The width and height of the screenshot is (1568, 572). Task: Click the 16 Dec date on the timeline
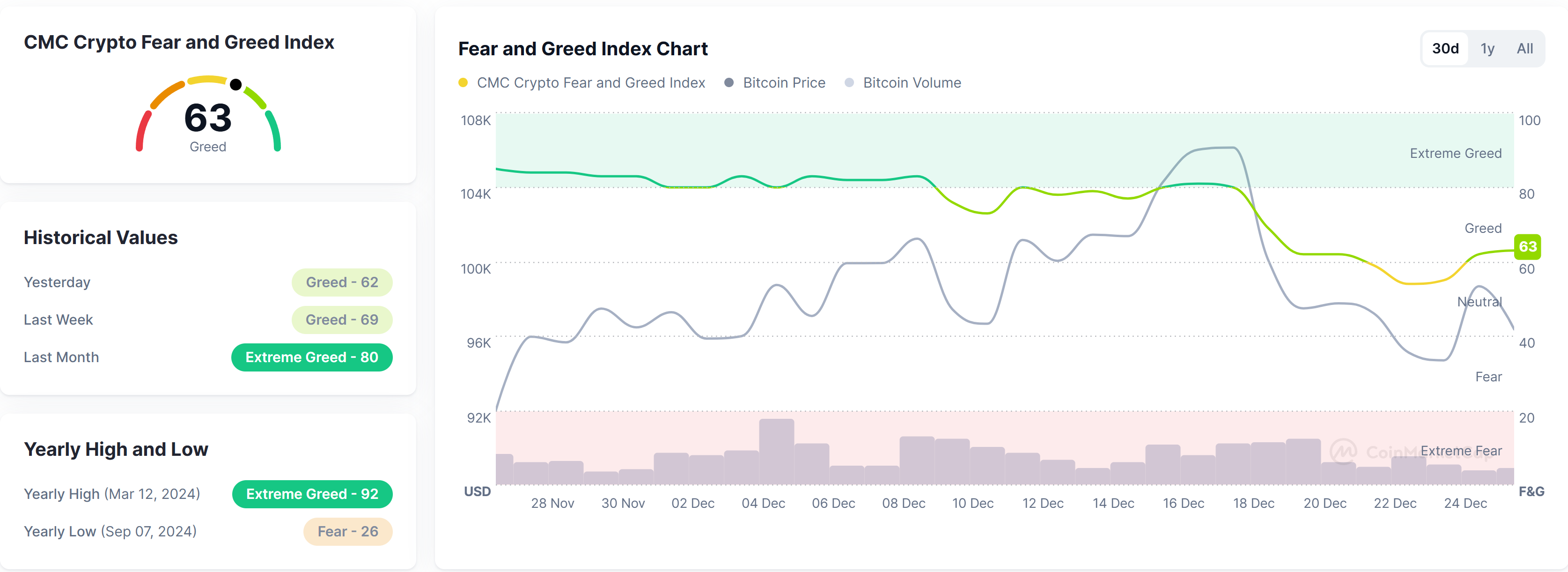point(1183,504)
